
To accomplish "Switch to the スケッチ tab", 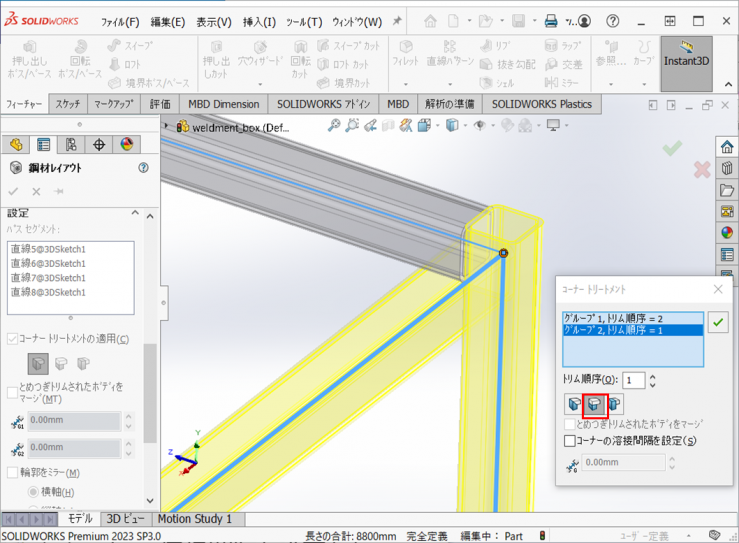I will (68, 104).
